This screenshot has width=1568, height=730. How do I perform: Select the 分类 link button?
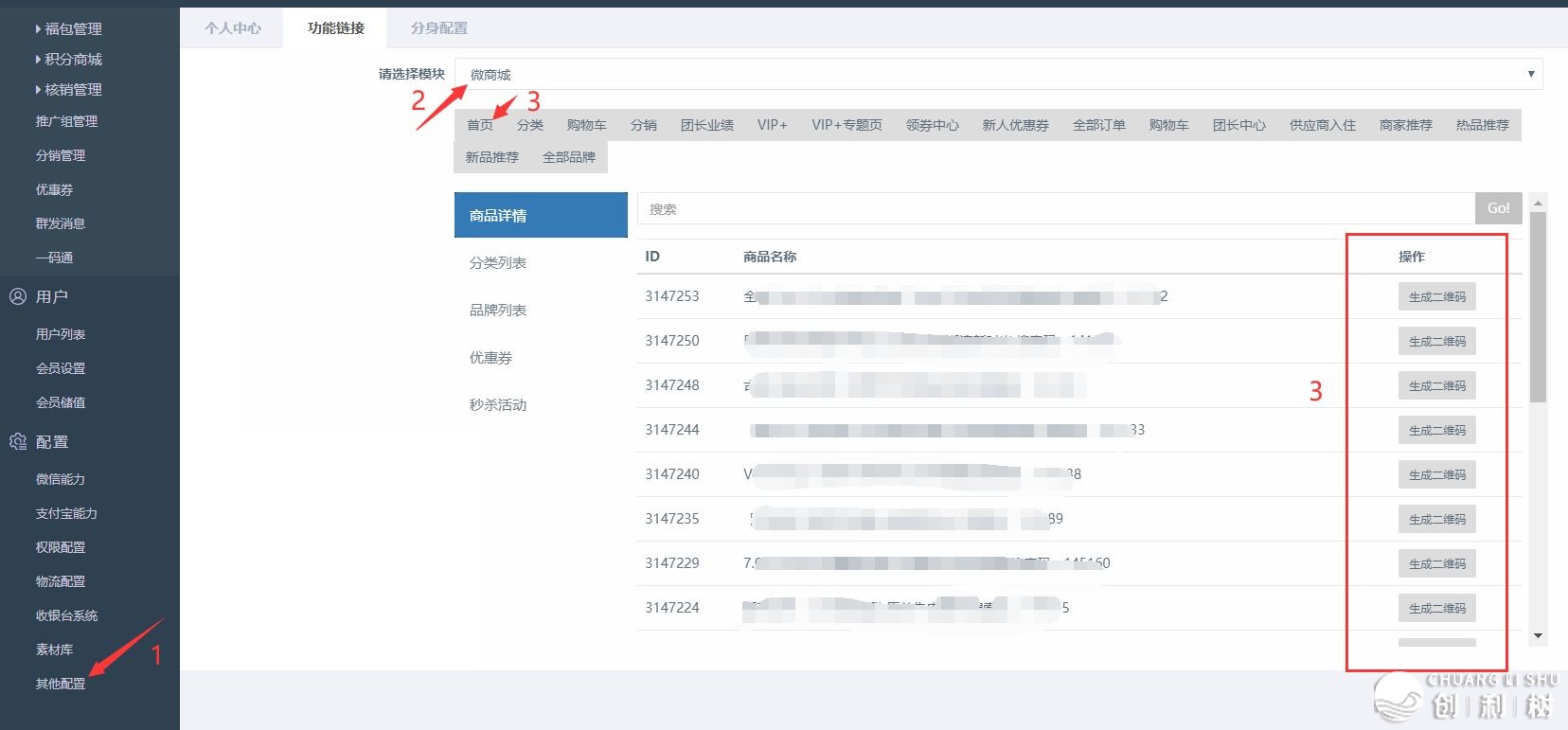pos(530,125)
